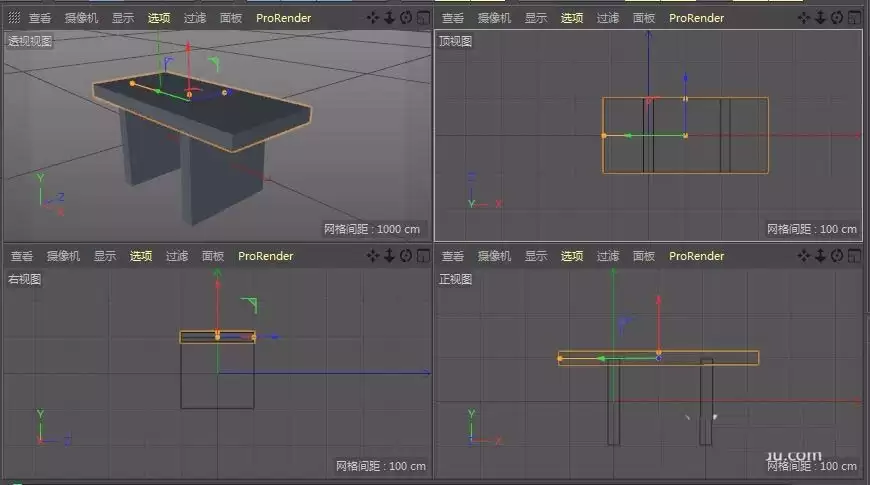870x485 pixels.
Task: Open 过滤 menu in the front view
Action: coord(608,256)
